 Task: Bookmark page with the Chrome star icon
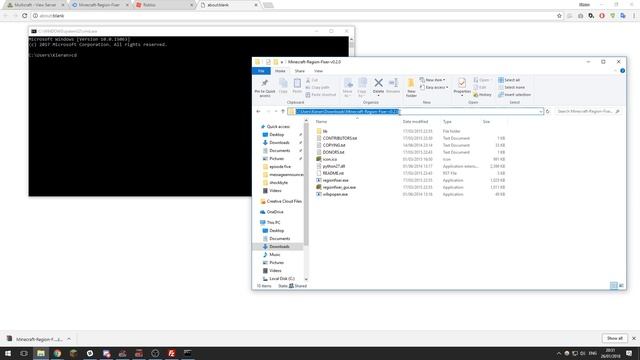coord(559,16)
